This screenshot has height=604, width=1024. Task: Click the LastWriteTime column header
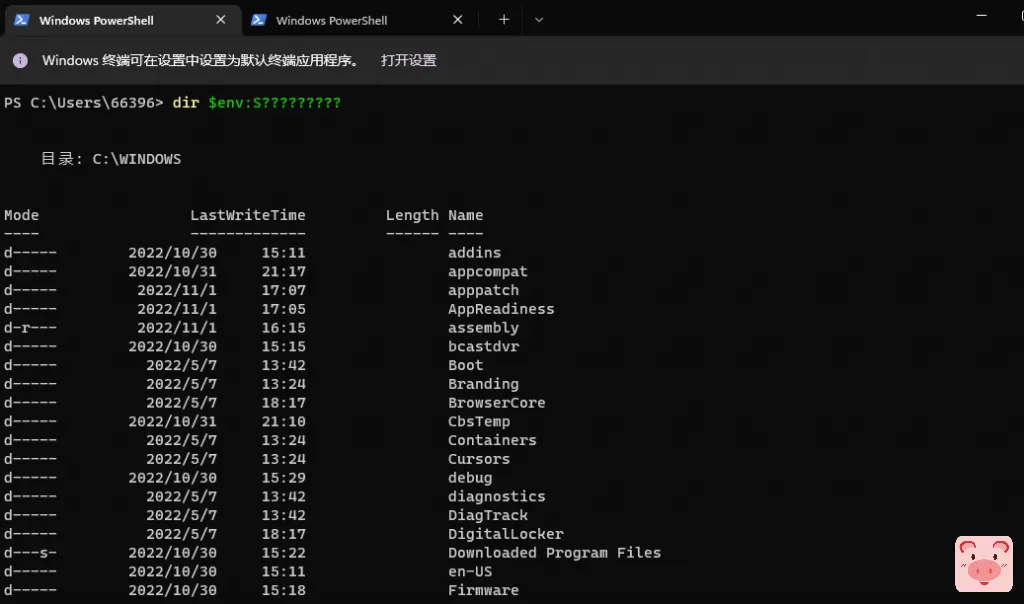[x=247, y=215]
